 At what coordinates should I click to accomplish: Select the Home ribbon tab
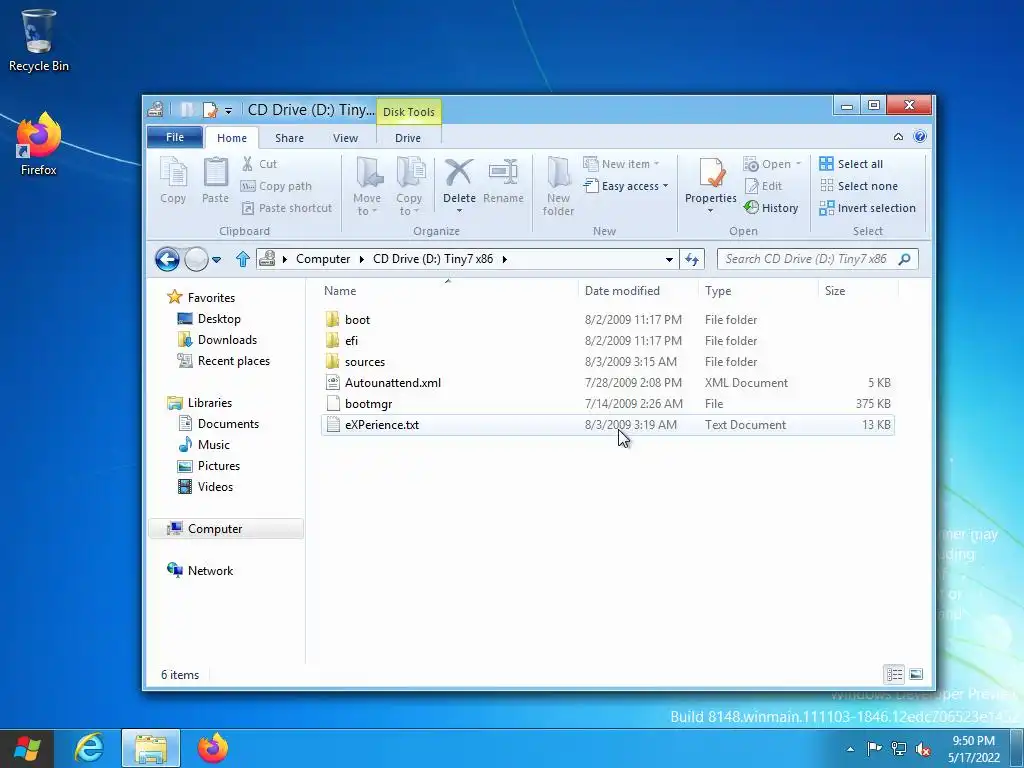tap(232, 138)
